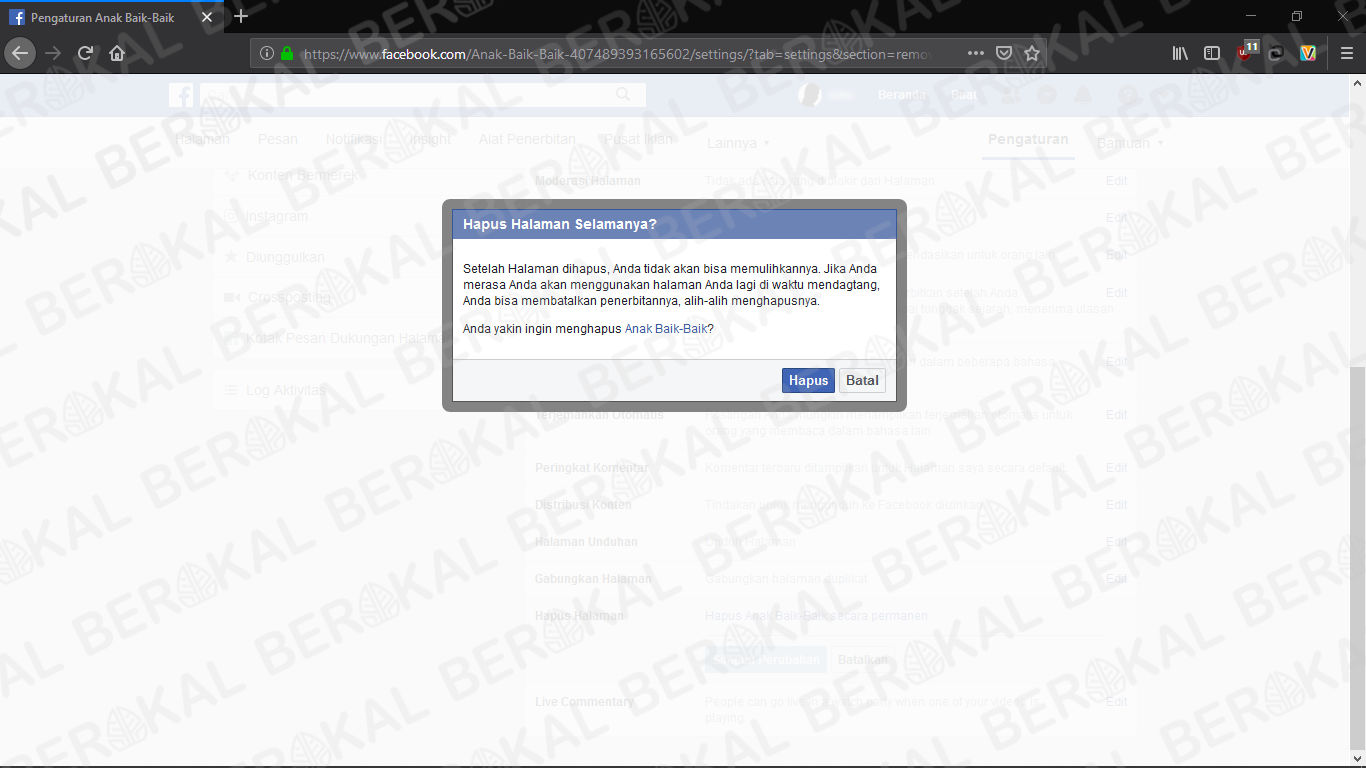The width and height of the screenshot is (1366, 768).
Task: Show site information icon in address bar
Action: click(267, 53)
